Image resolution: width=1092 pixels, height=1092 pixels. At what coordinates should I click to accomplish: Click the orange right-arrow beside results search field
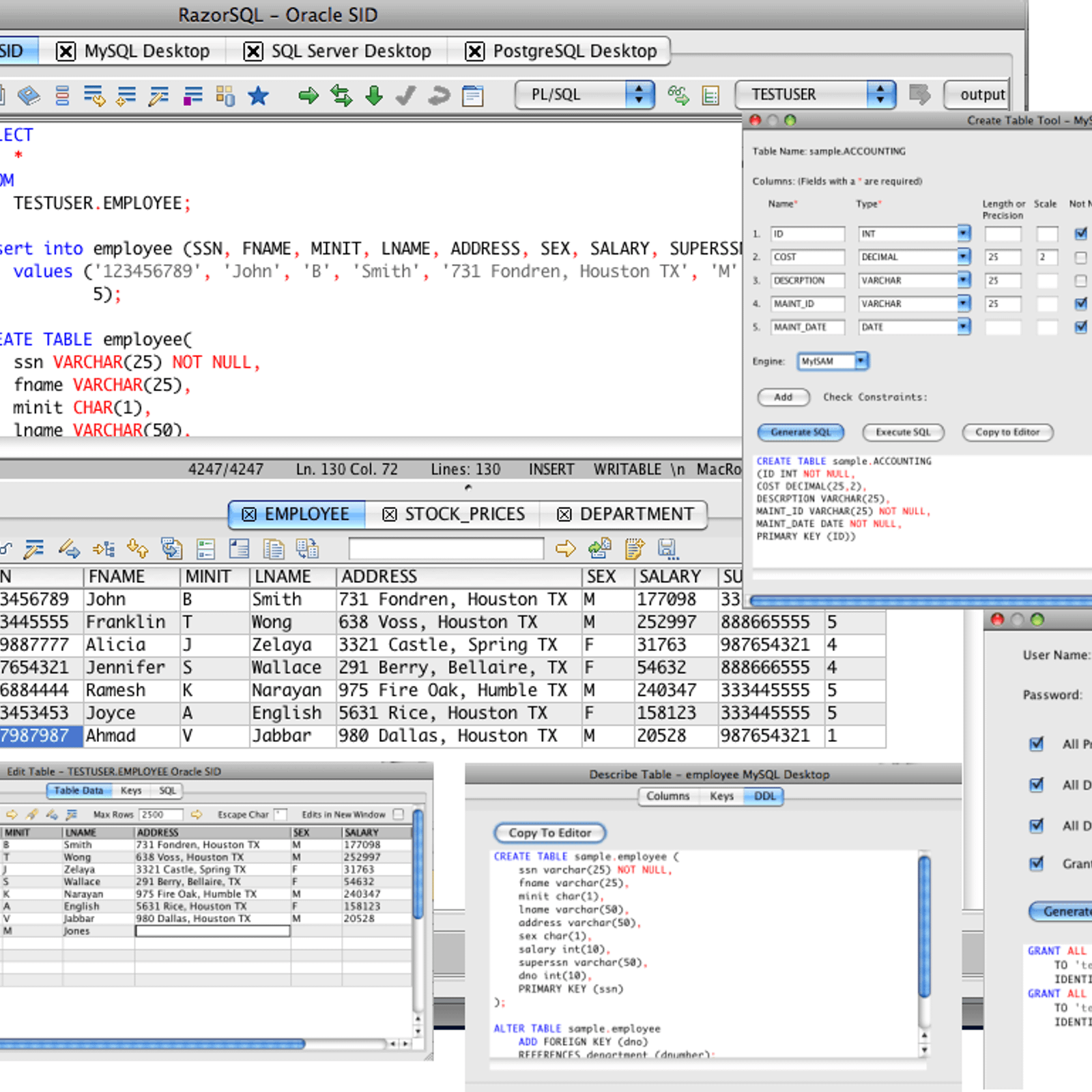tap(566, 549)
